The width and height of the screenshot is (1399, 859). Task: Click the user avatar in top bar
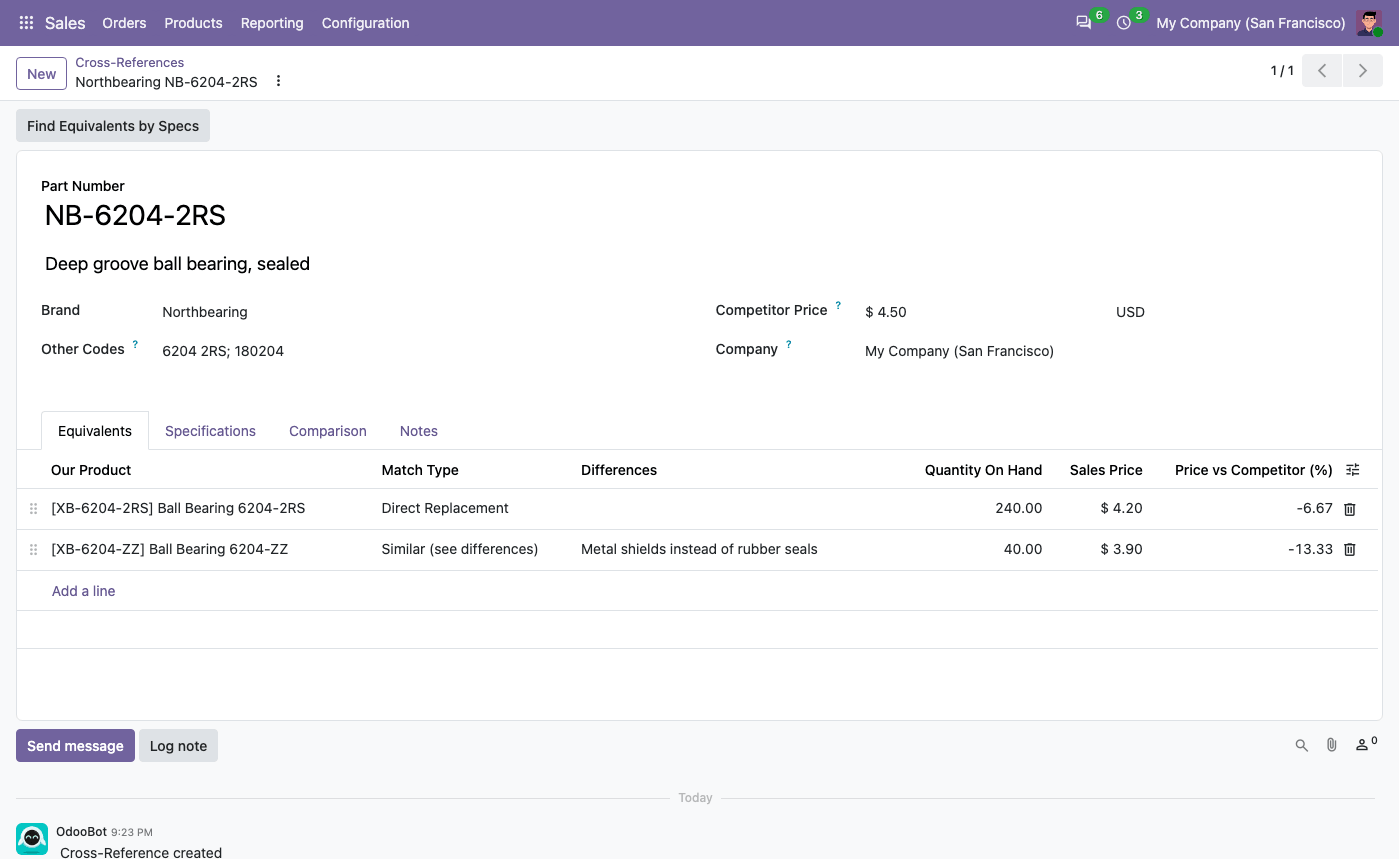click(x=1368, y=23)
